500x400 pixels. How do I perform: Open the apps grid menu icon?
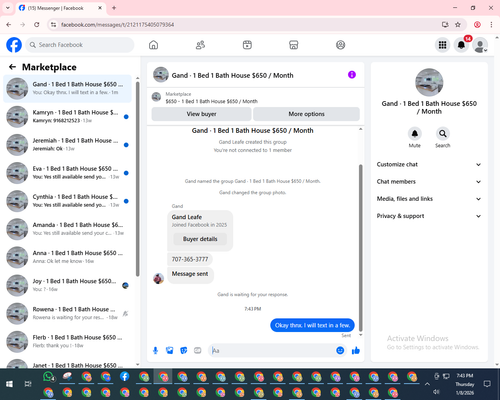coord(442,45)
